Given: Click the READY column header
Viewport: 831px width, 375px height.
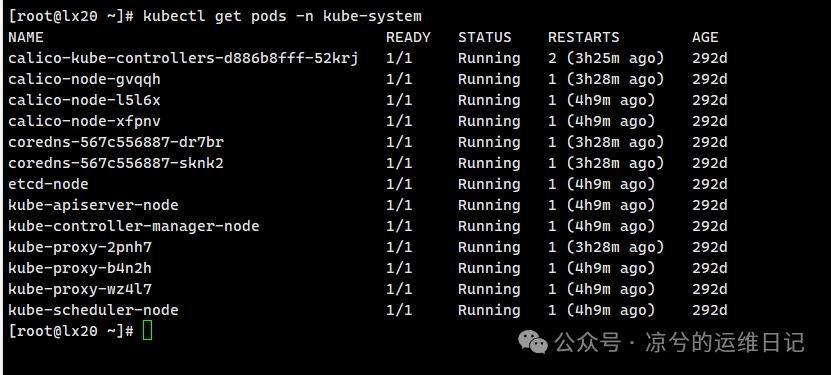Looking at the screenshot, I should tap(408, 38).
